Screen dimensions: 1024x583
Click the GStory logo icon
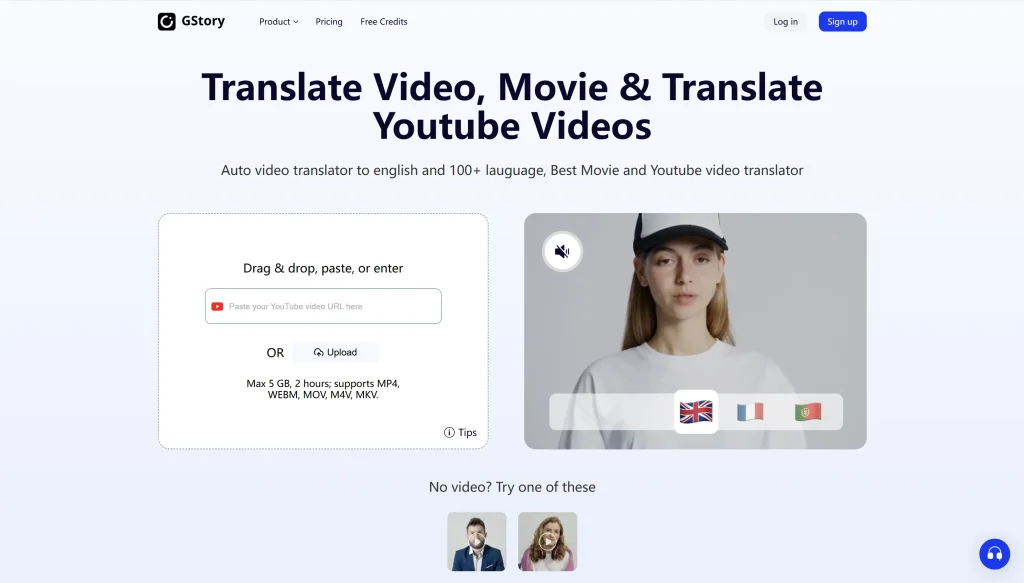pos(167,21)
